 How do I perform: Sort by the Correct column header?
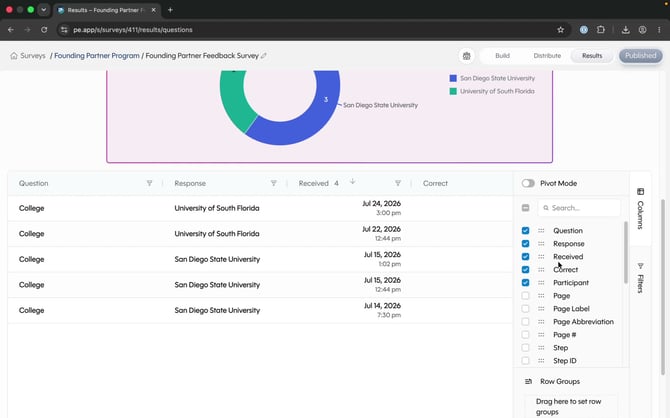435,183
